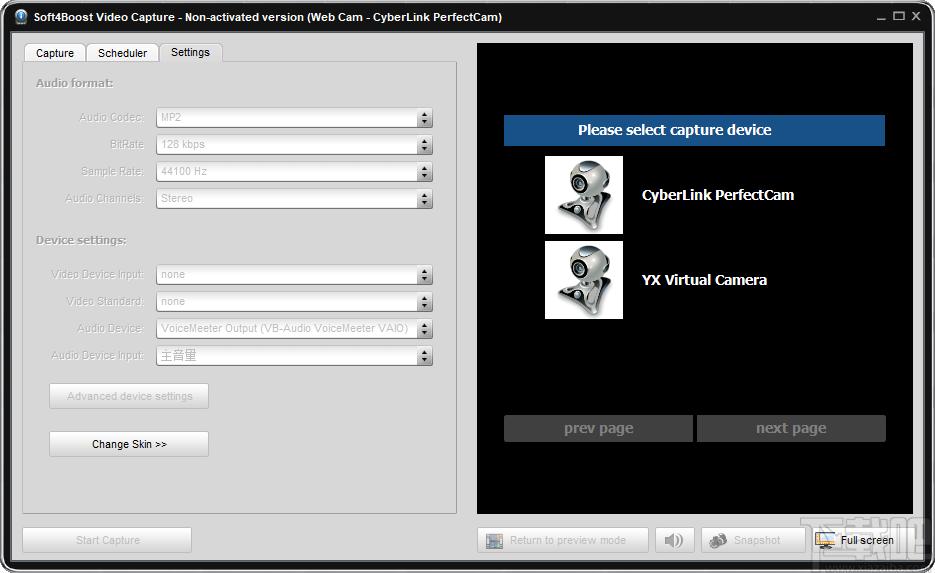
Task: Select the CyberLink PerfectCam webcam icon
Action: click(x=584, y=195)
